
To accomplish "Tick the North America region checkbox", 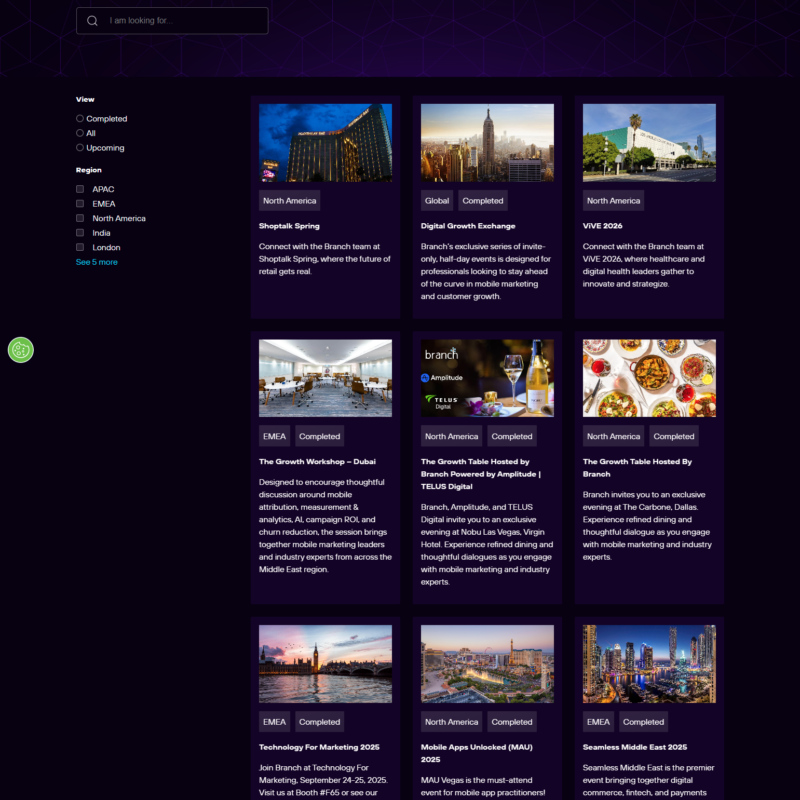I will point(80,218).
